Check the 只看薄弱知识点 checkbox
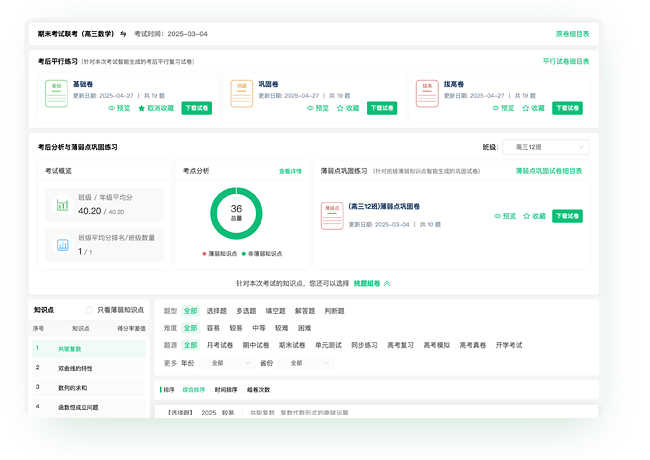This screenshot has height=460, width=650. (89, 311)
